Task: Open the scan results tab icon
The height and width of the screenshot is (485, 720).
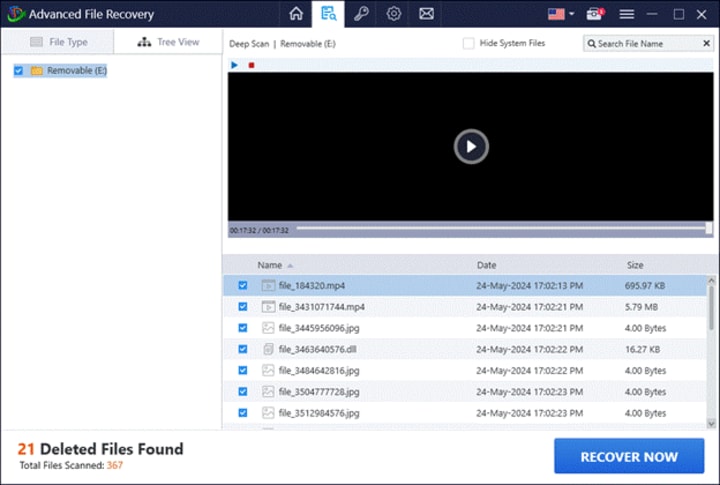Action: [328, 14]
